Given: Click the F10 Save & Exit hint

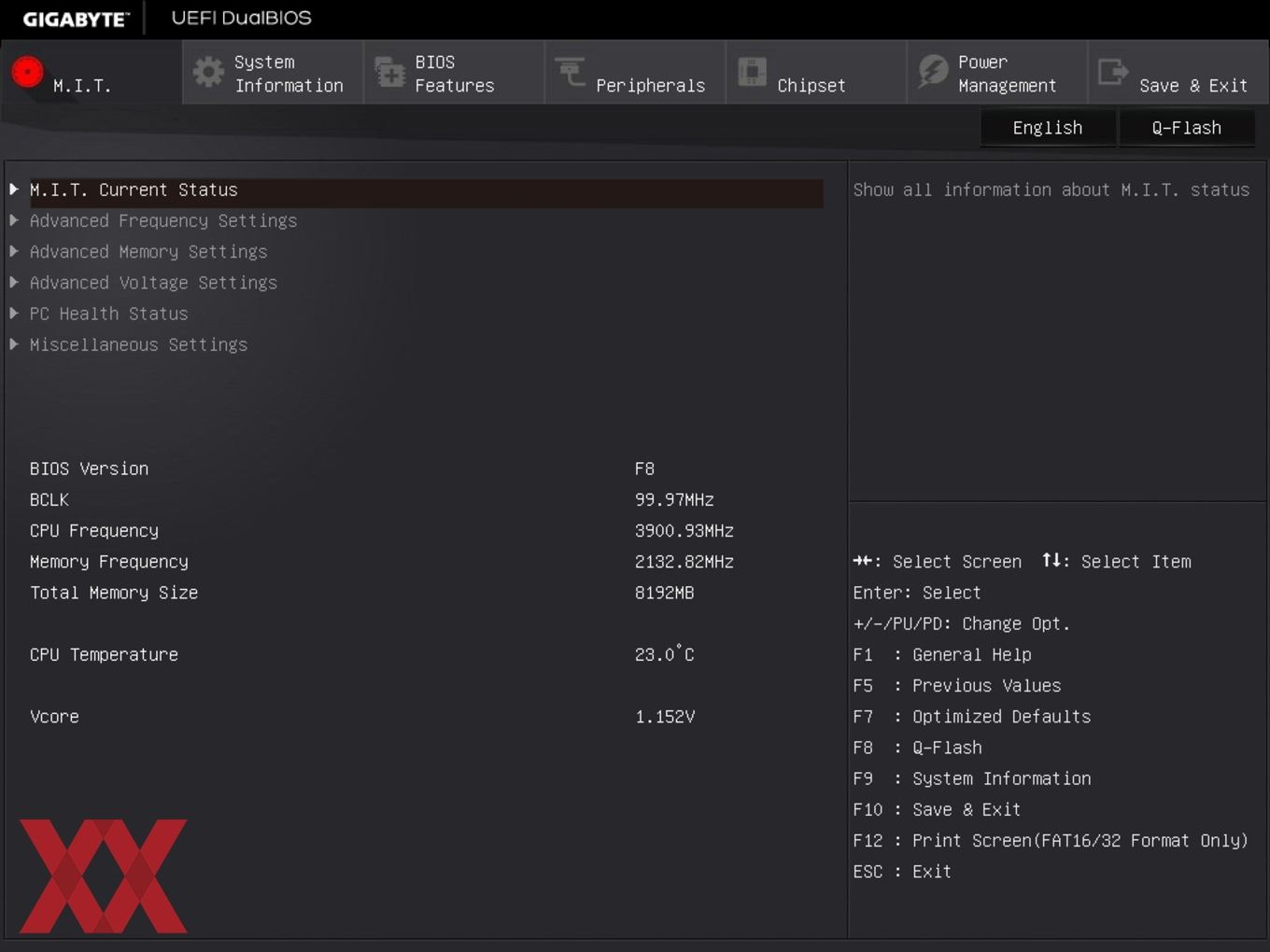Looking at the screenshot, I should click(937, 810).
